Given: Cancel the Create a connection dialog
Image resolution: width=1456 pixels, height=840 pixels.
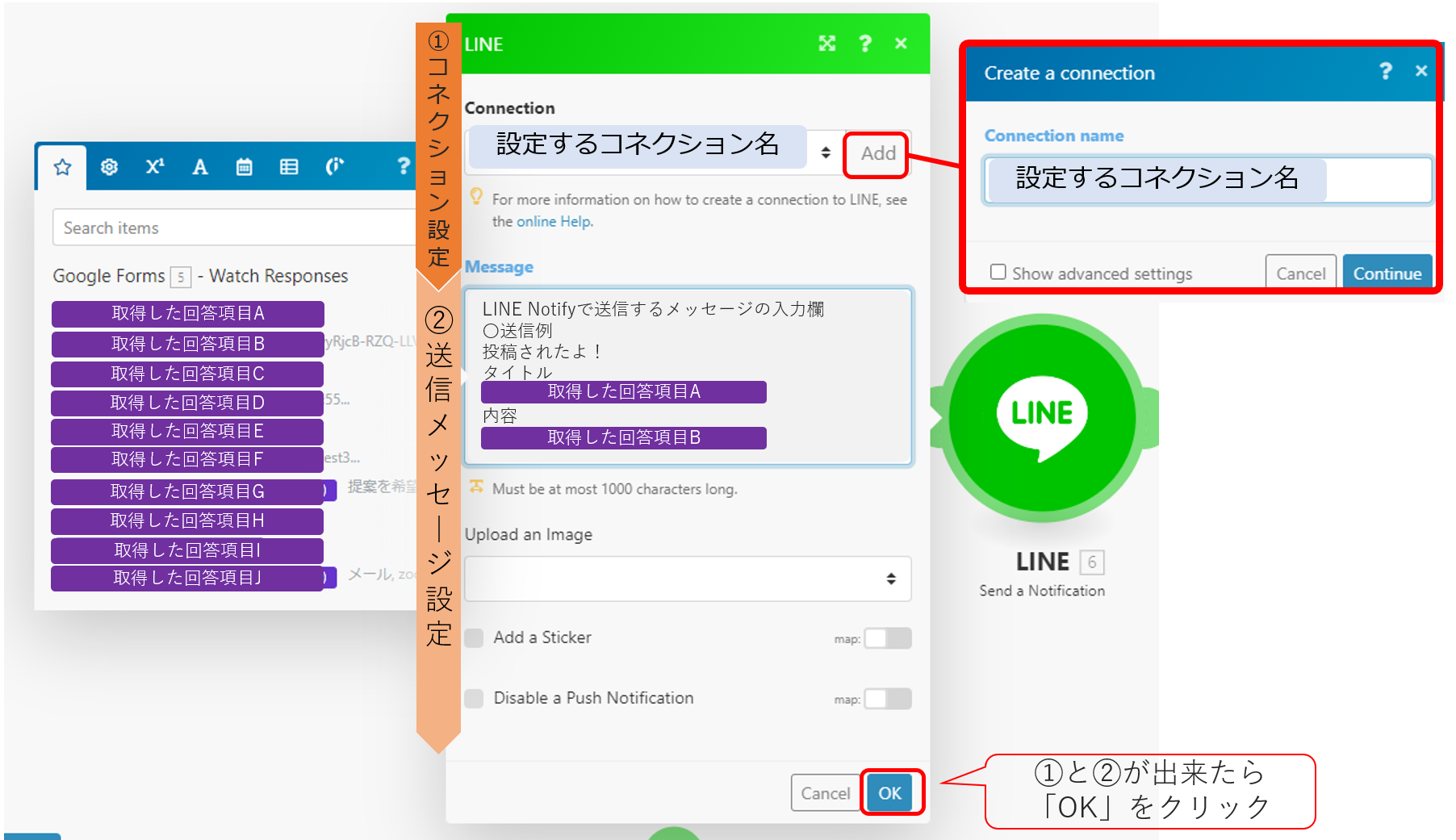Looking at the screenshot, I should [1300, 273].
